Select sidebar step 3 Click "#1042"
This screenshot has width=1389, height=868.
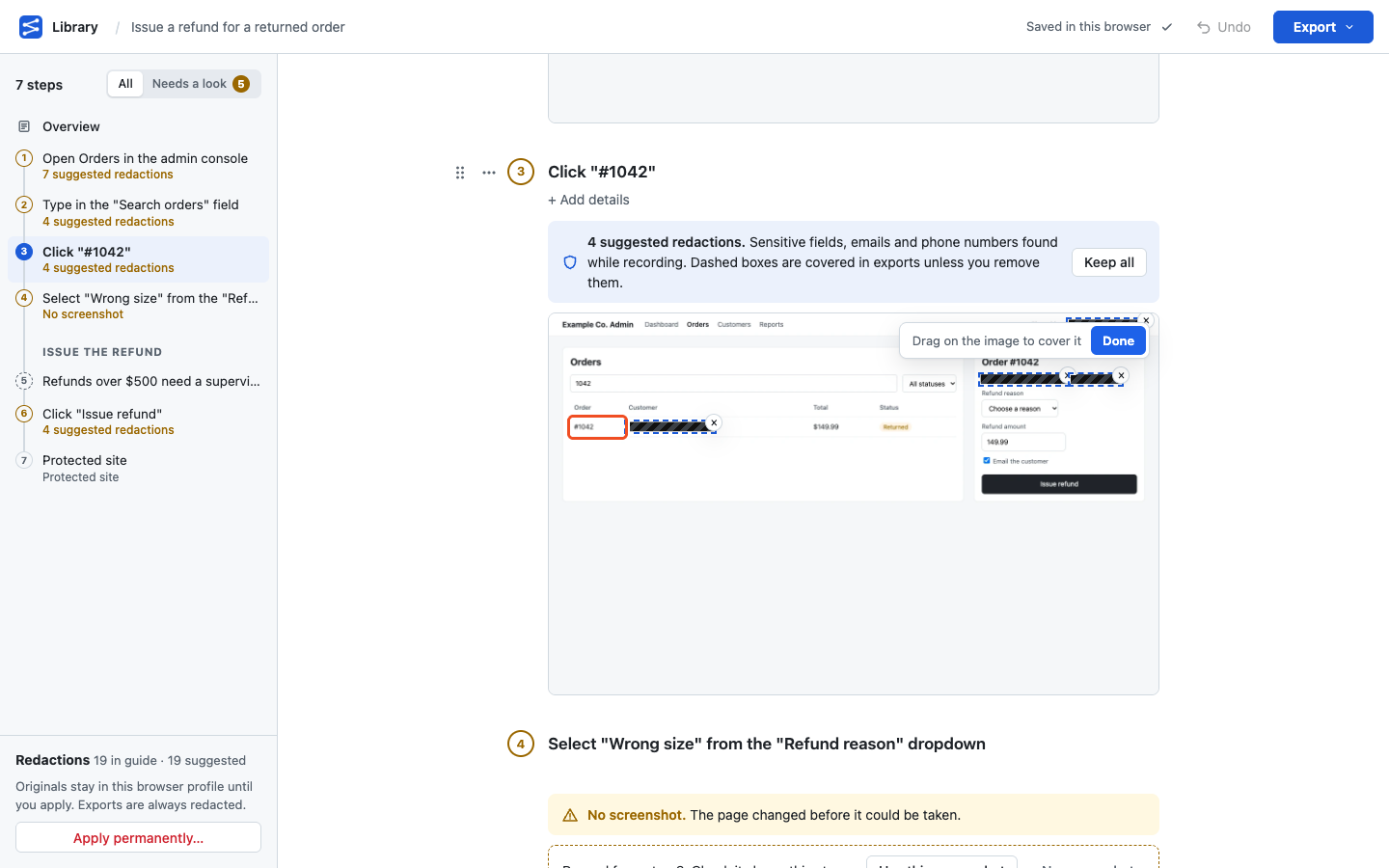[x=138, y=259]
